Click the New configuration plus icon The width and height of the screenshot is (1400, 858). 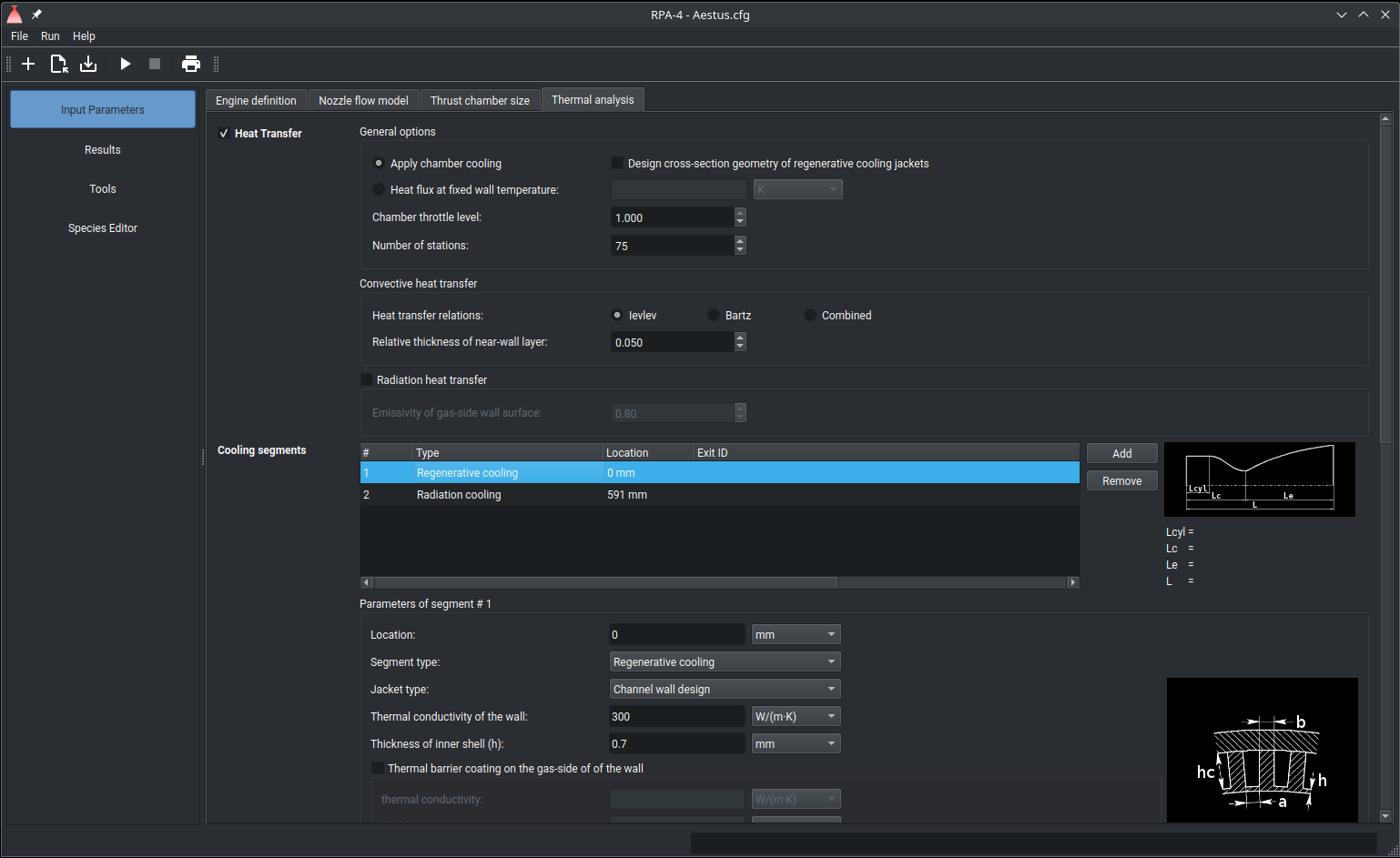point(28,64)
